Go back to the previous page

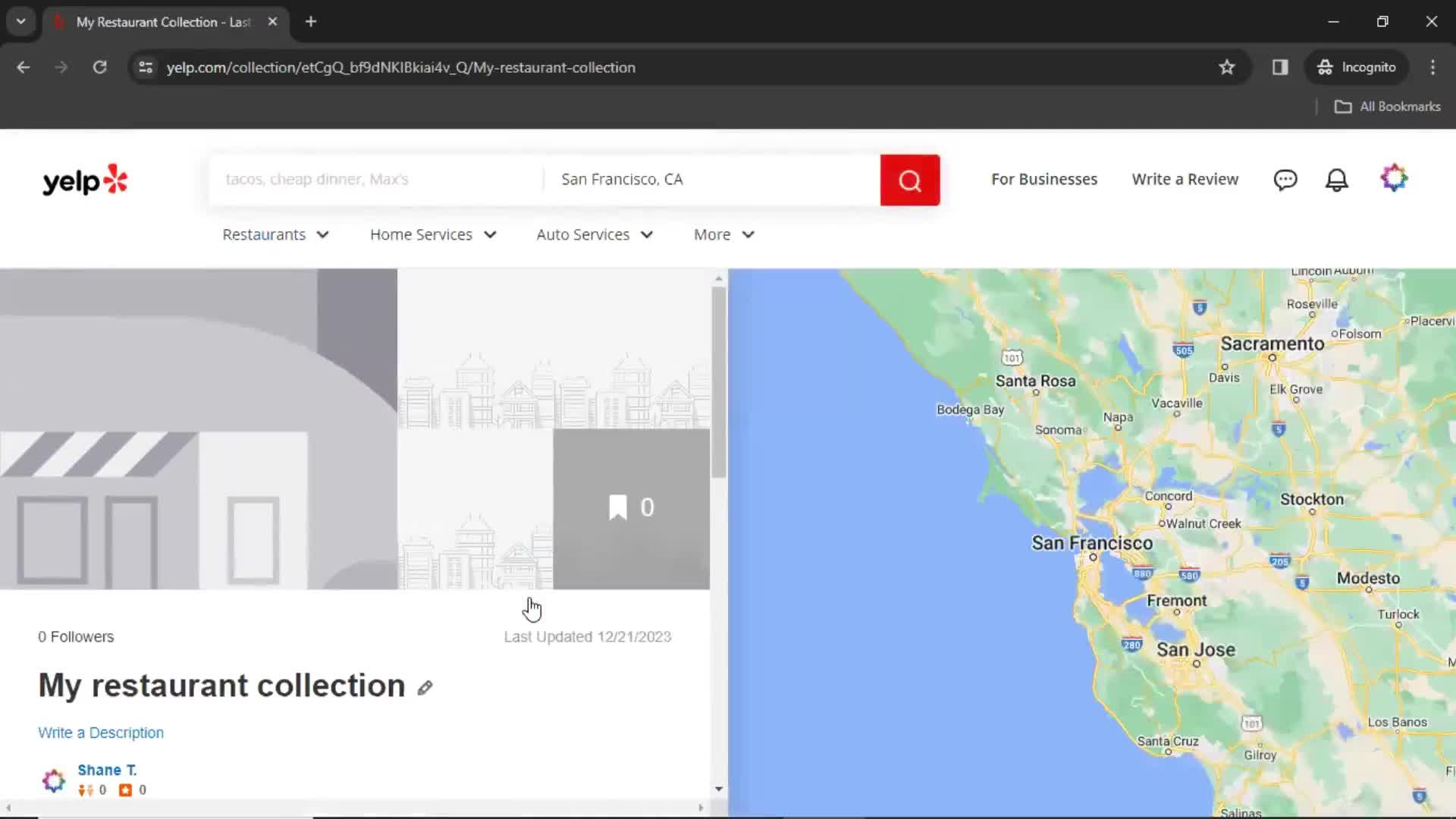pos(24,67)
